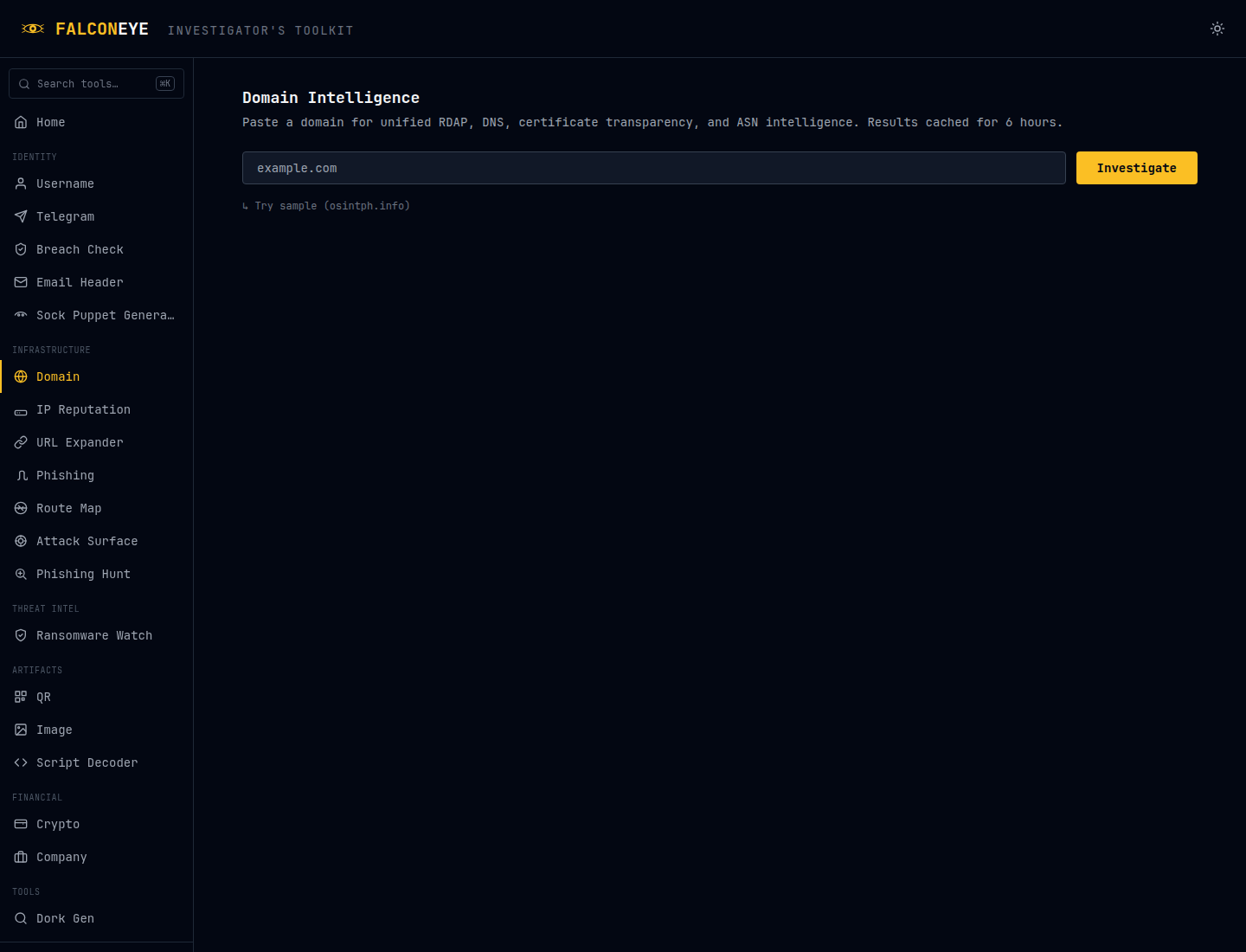Go to Breach Check tool label

(80, 249)
